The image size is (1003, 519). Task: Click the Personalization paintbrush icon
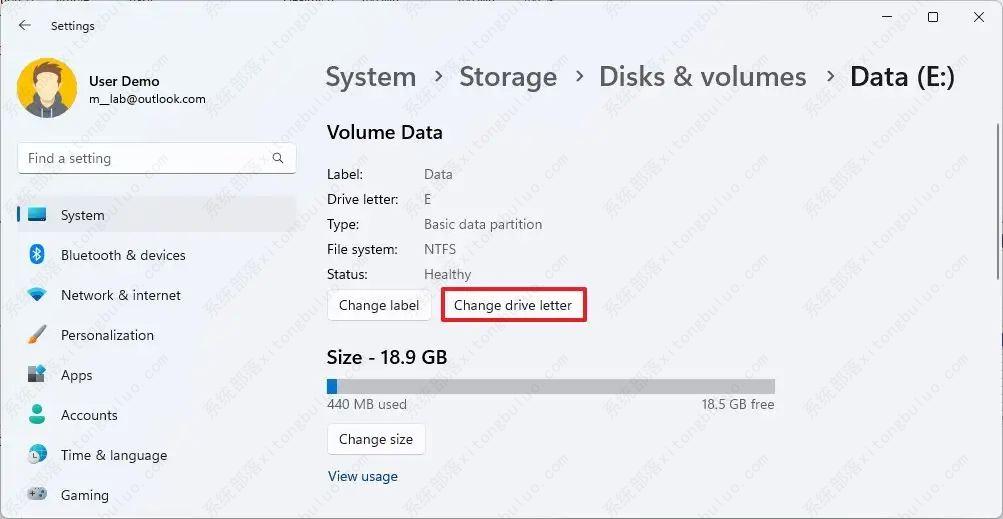click(x=38, y=335)
